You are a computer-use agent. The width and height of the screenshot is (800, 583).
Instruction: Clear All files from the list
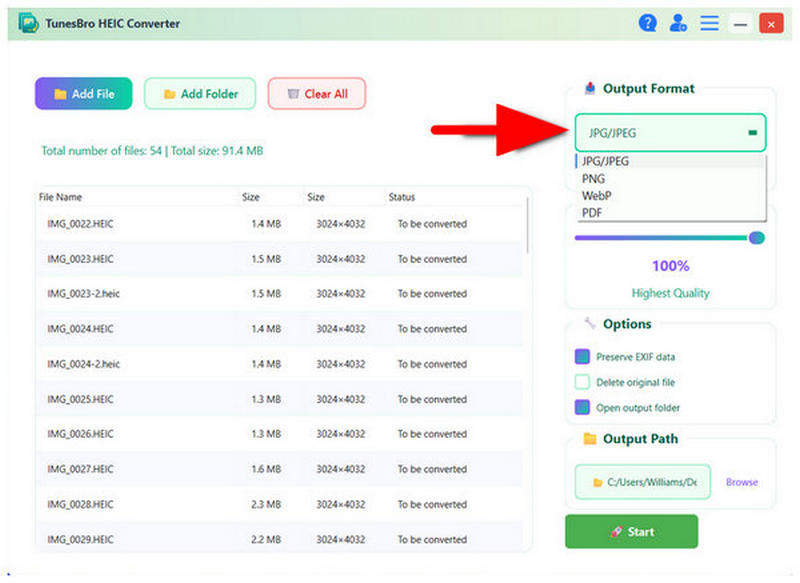pos(317,93)
